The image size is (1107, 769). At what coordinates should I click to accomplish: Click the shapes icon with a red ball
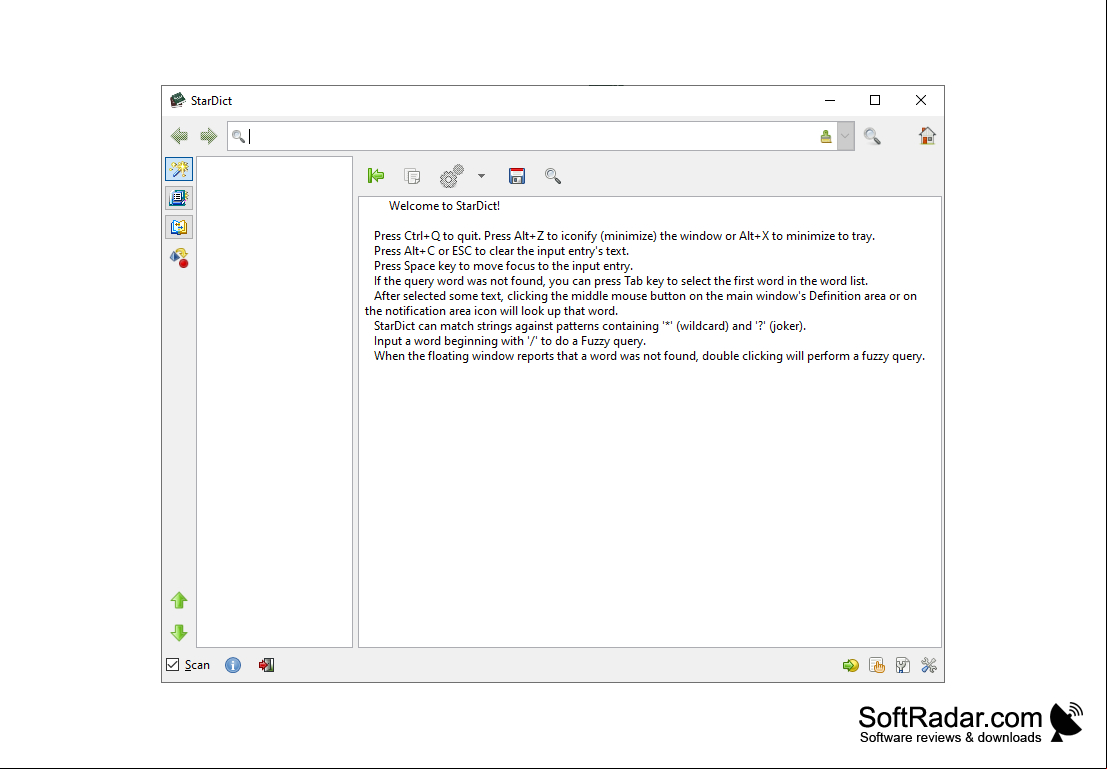click(x=179, y=258)
